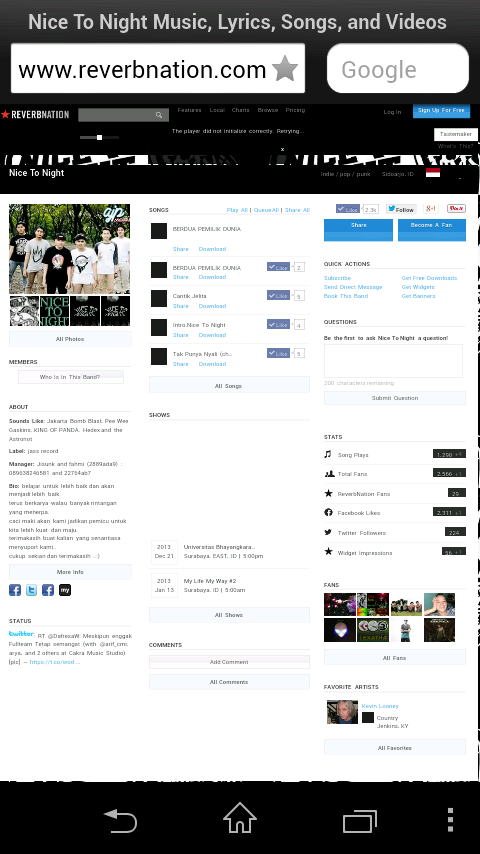This screenshot has width=480, height=854.
Task: Click More Info button
Action: pyautogui.click(x=70, y=572)
